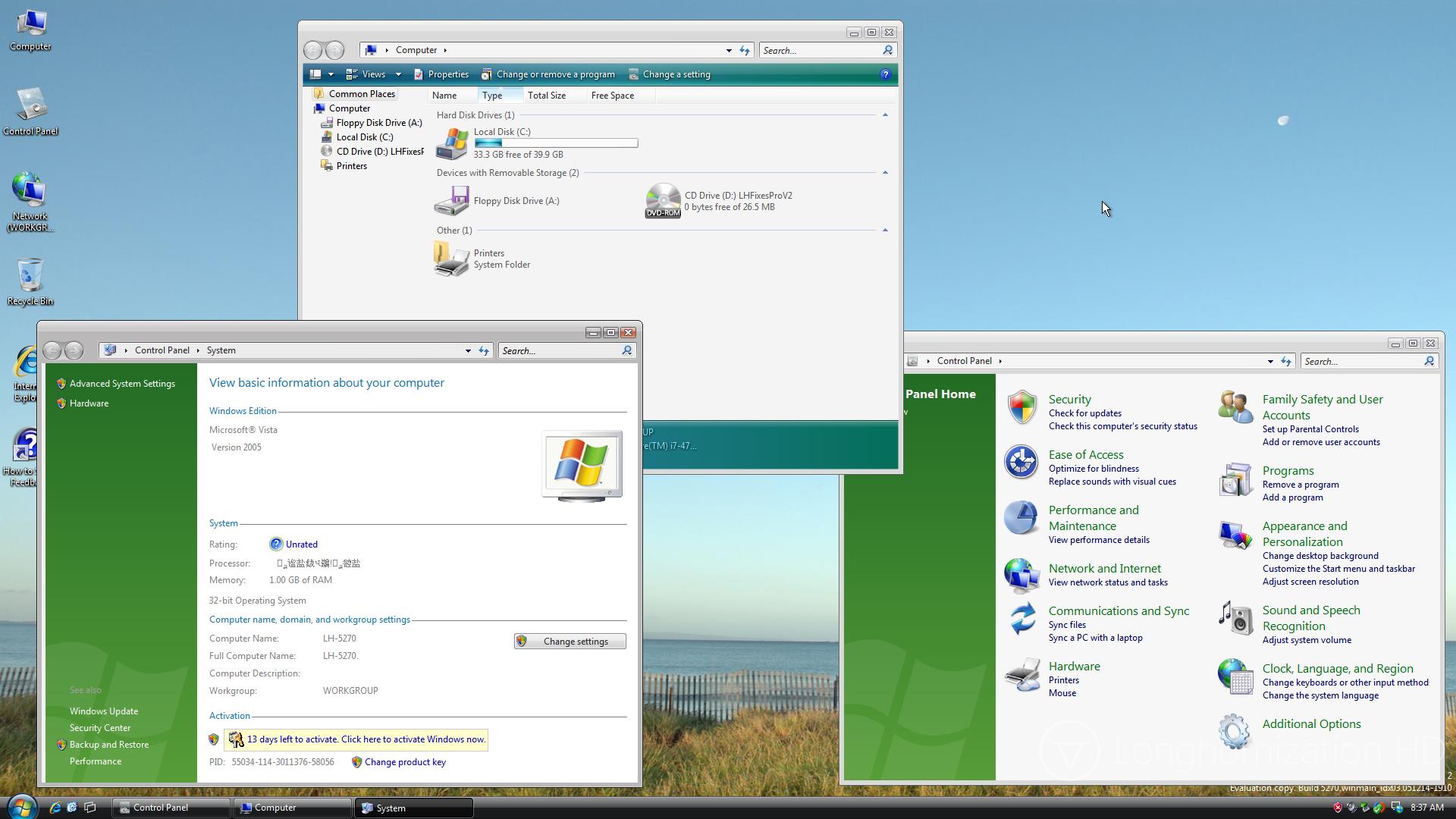Click the Ease of Access icon
This screenshot has height=819, width=1456.
coord(1021,462)
